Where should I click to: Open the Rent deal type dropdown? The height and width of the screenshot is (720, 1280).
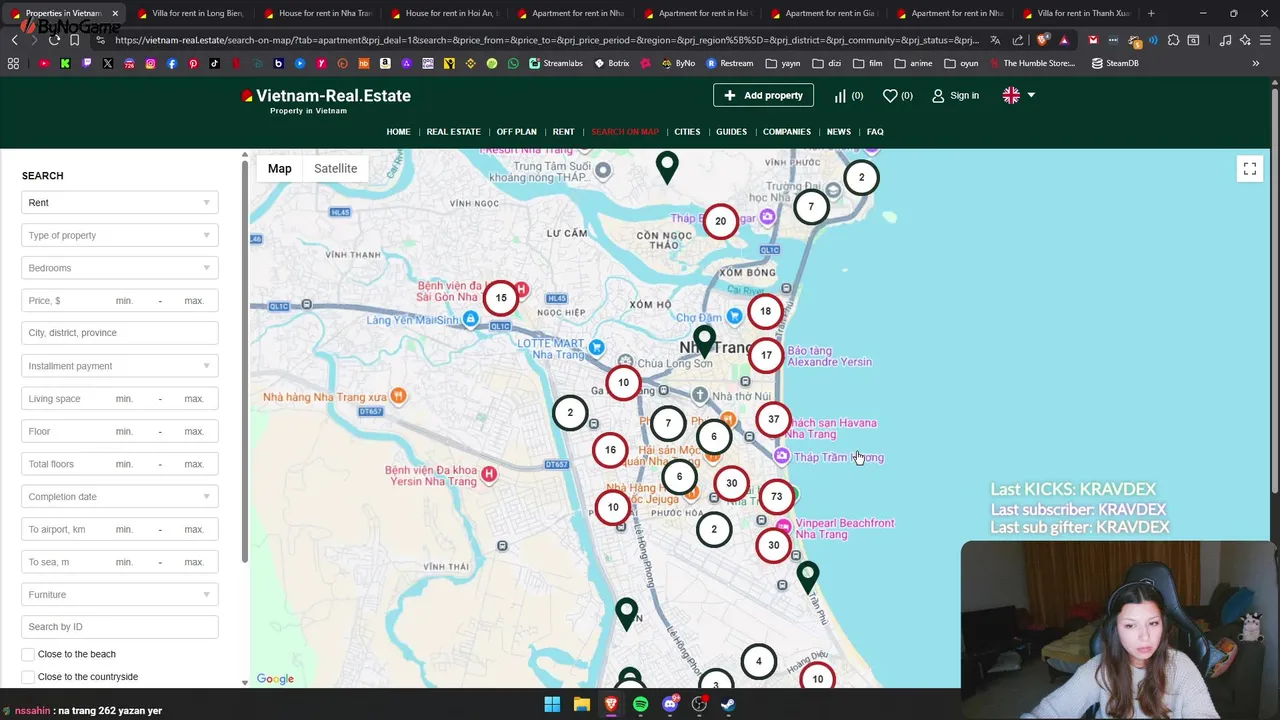coord(120,203)
